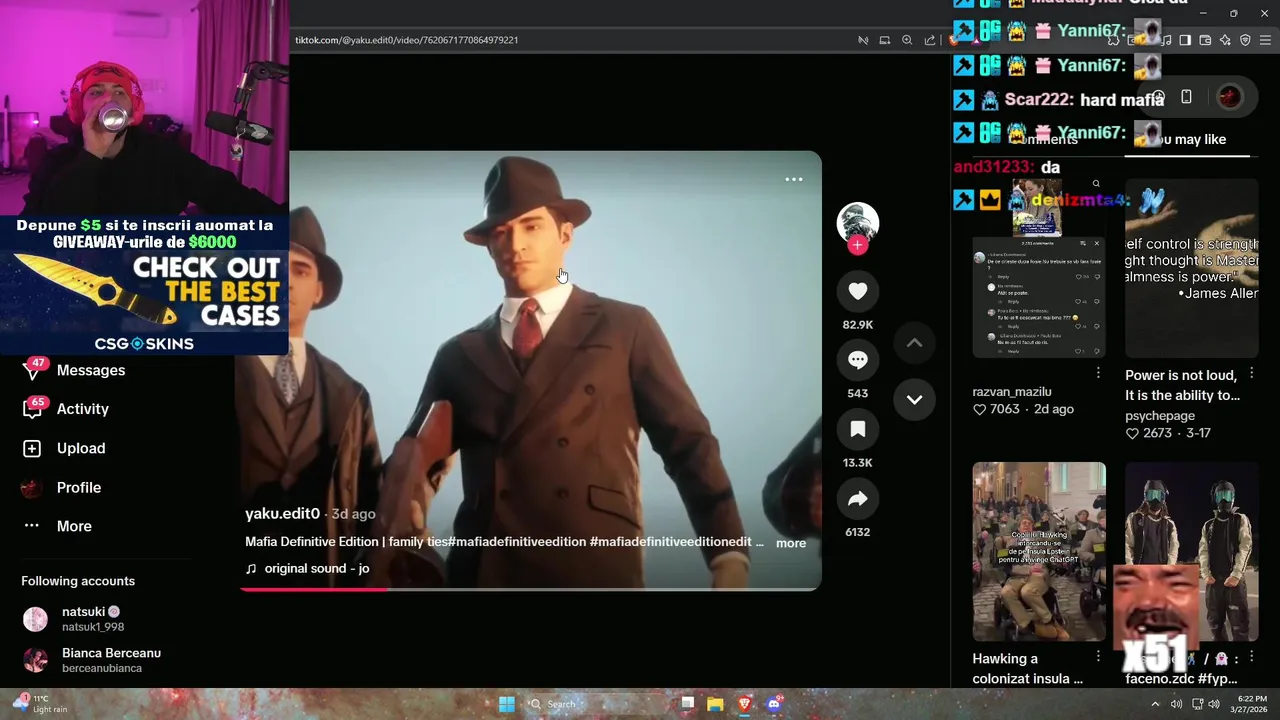
Task: Click the browser share page icon
Action: [x=930, y=40]
